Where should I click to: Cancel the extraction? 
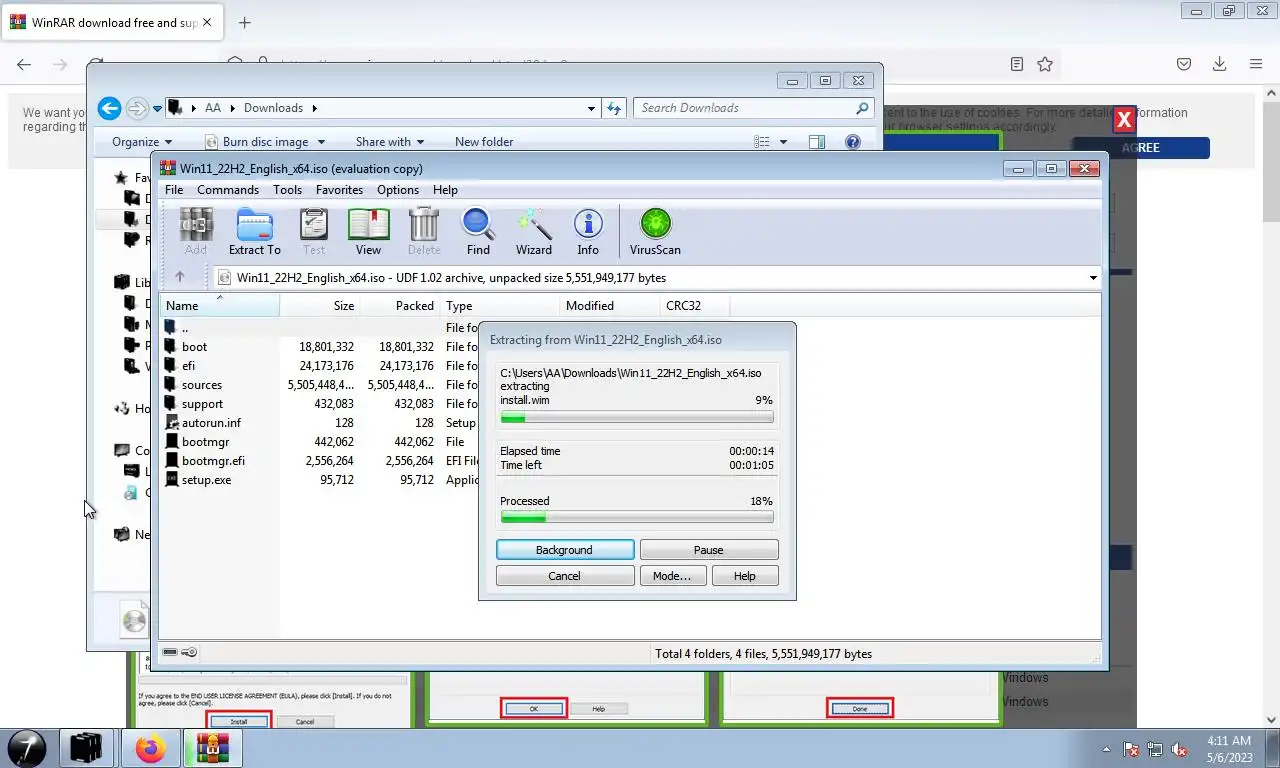(x=565, y=576)
